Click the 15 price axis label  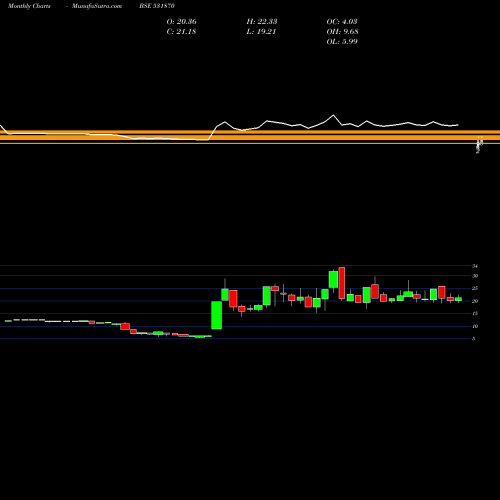tap(475, 314)
